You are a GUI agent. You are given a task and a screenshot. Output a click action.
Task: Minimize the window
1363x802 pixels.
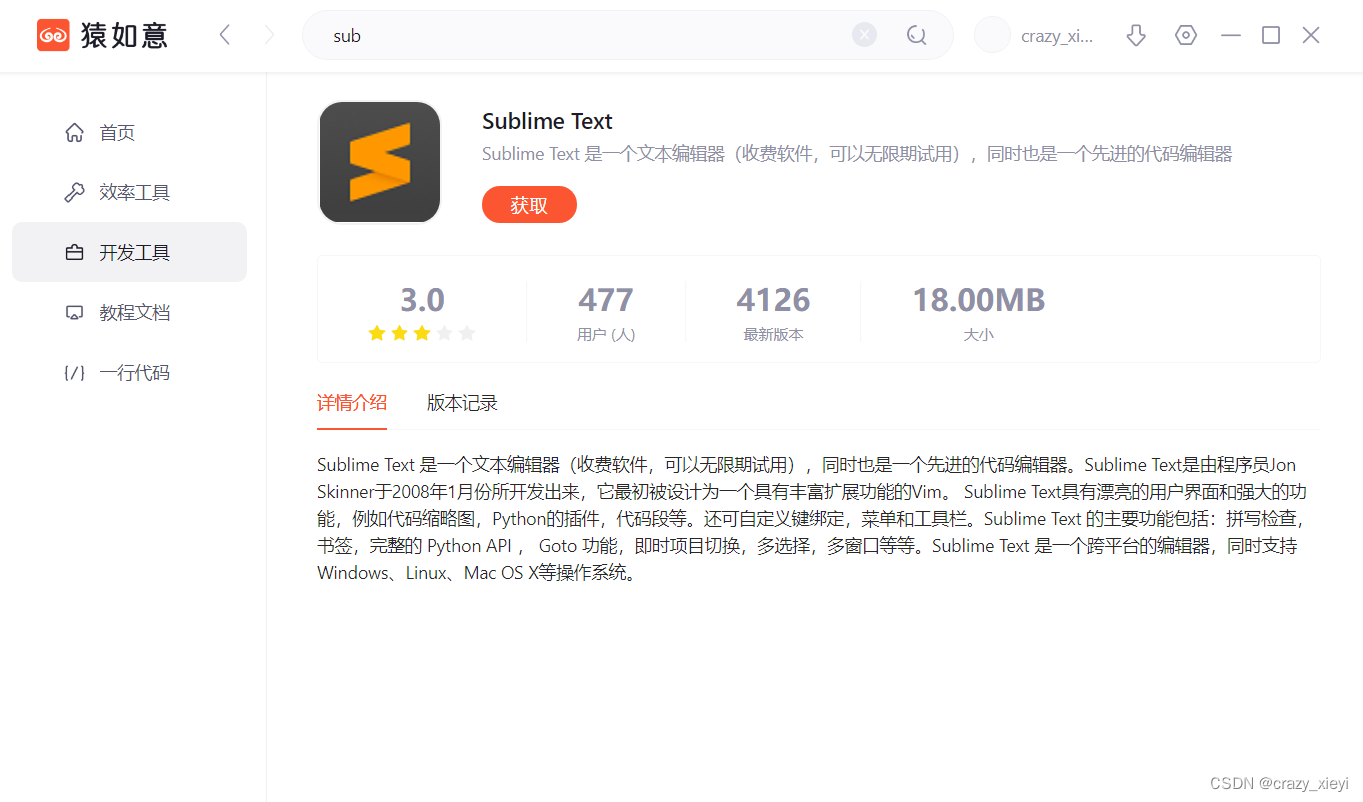coord(1231,35)
